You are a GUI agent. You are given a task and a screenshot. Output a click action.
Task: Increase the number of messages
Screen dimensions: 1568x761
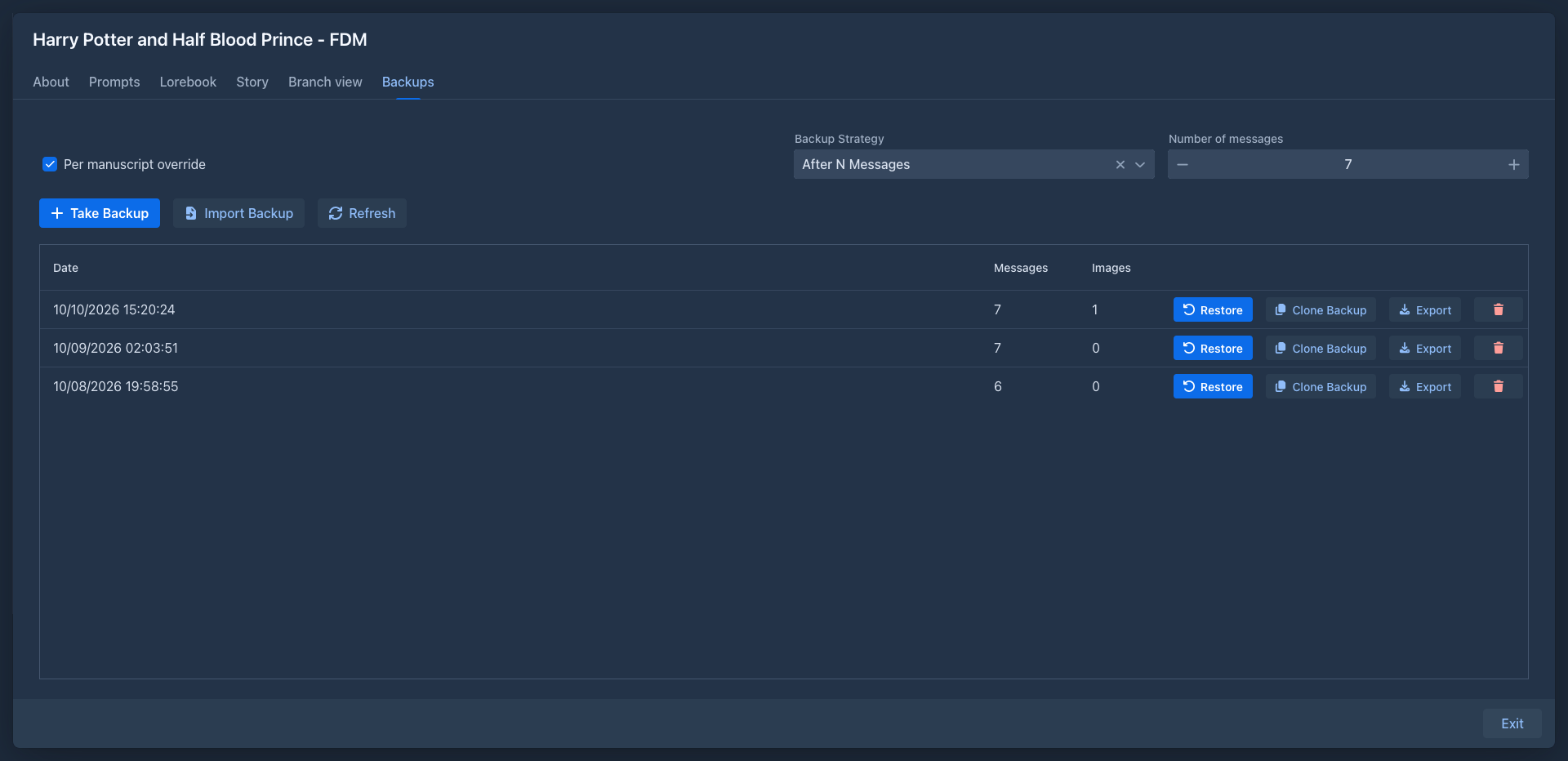[1513, 164]
